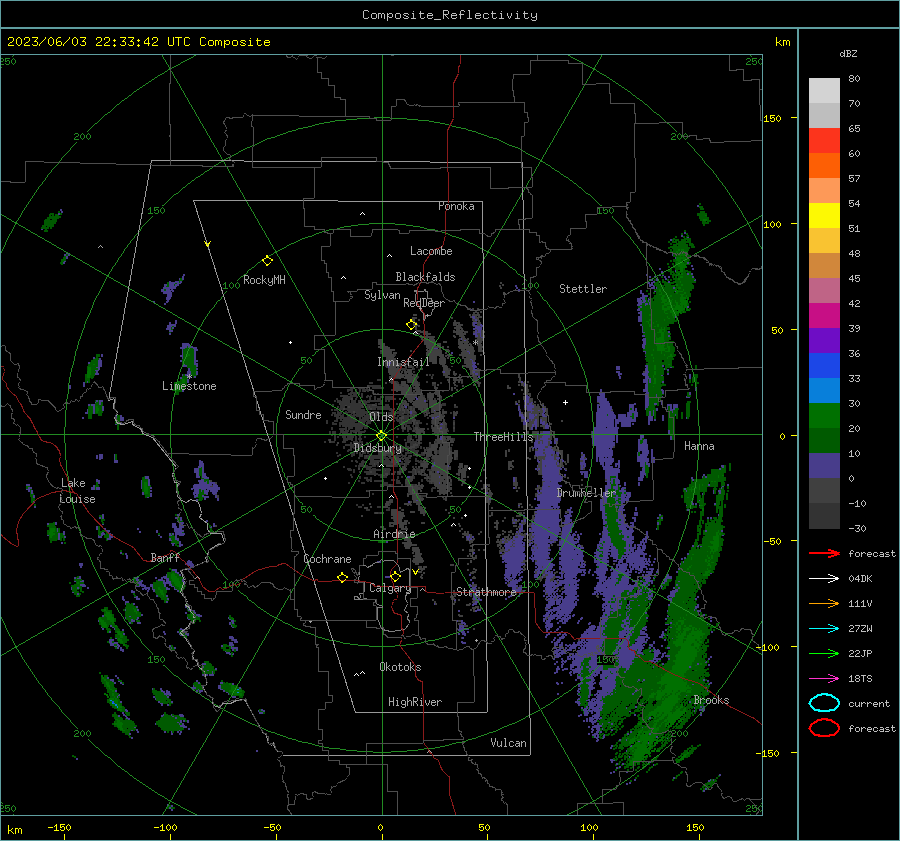Click the green 22JP arrow icon

coord(824,653)
